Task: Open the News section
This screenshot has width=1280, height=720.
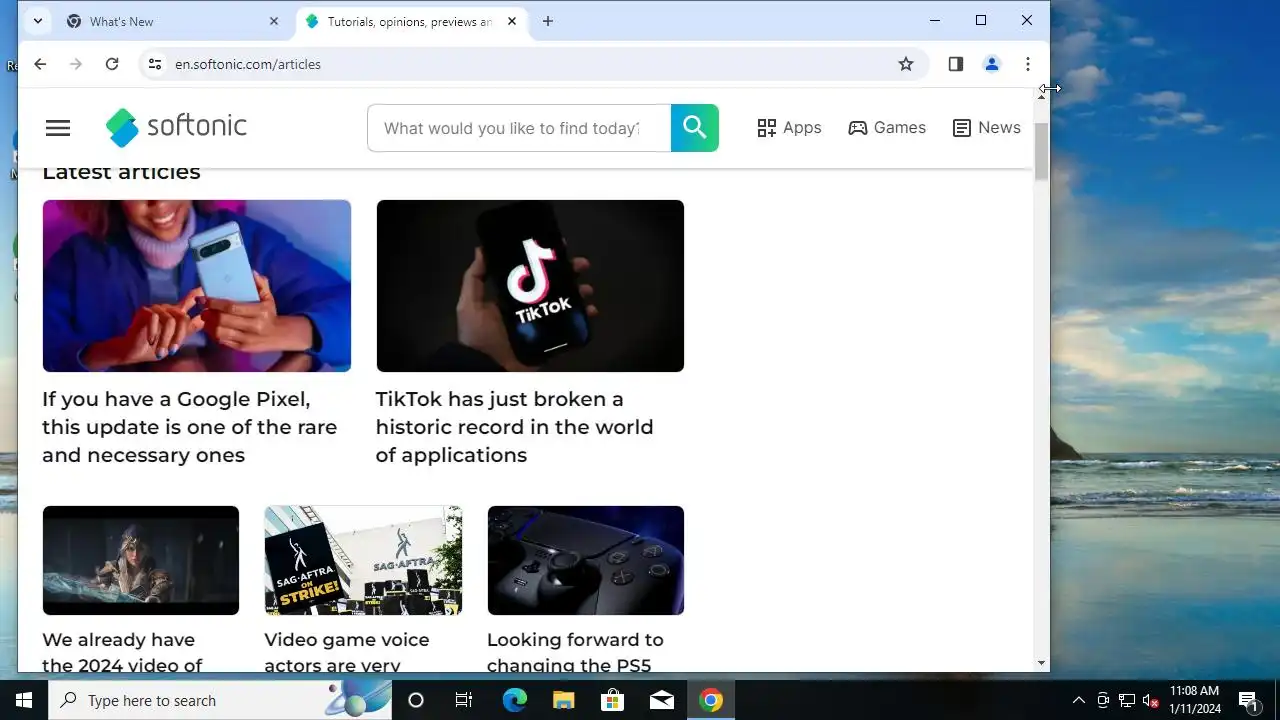Action: pyautogui.click(x=986, y=128)
